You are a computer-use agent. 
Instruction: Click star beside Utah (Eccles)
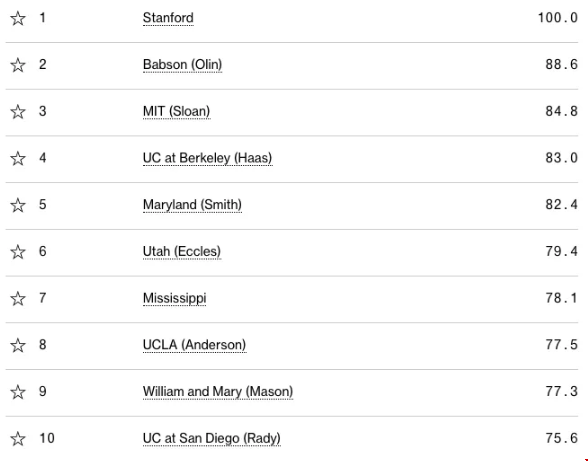point(18,252)
